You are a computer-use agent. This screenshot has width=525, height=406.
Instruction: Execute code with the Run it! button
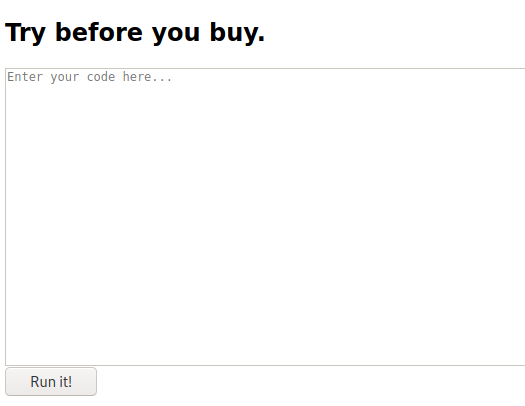(51, 382)
